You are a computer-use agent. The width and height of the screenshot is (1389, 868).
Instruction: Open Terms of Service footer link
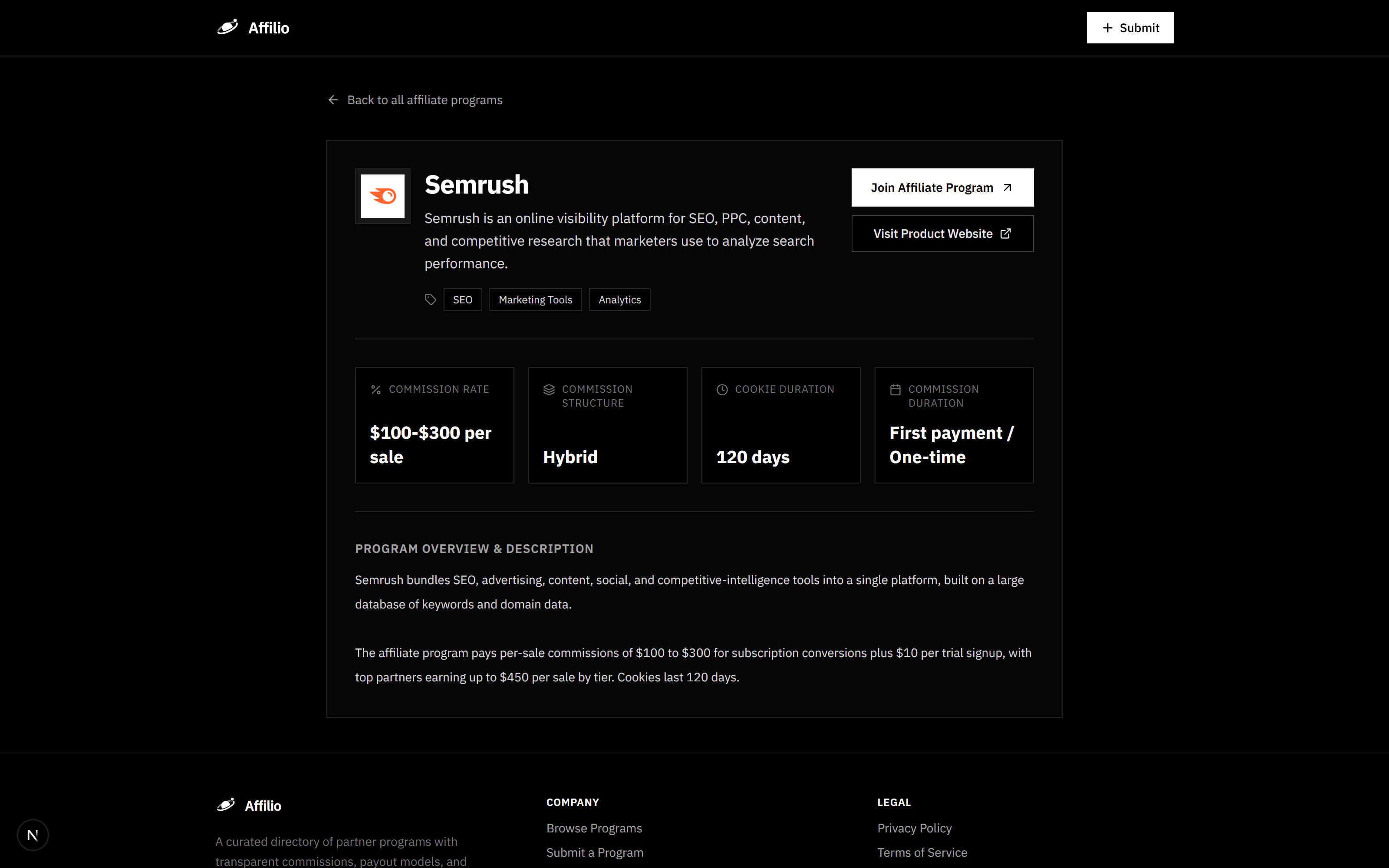pyautogui.click(x=922, y=852)
